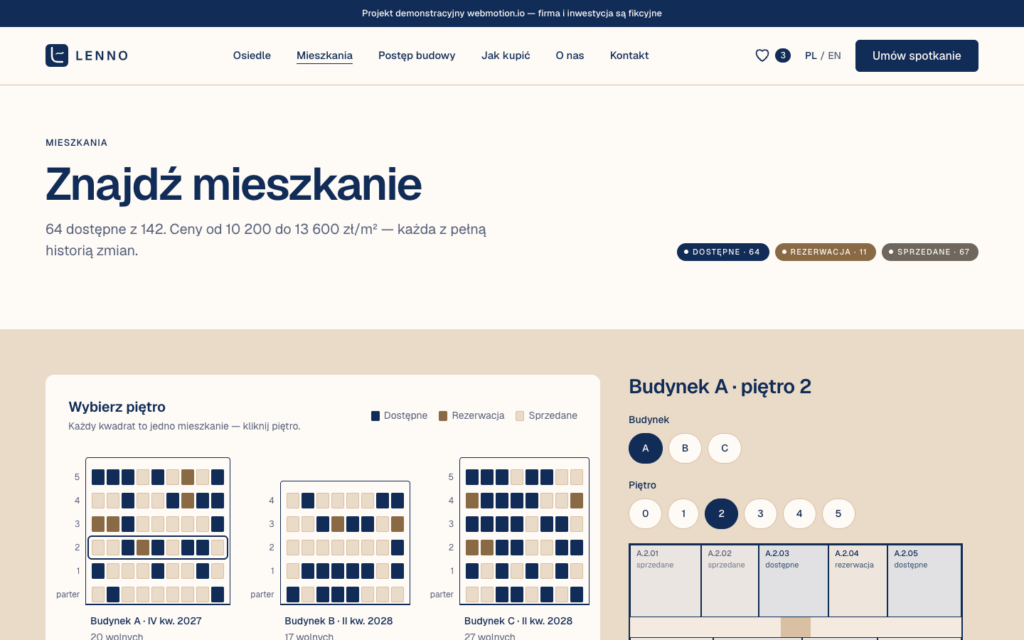
Task: Select building A radio button
Action: (x=645, y=448)
